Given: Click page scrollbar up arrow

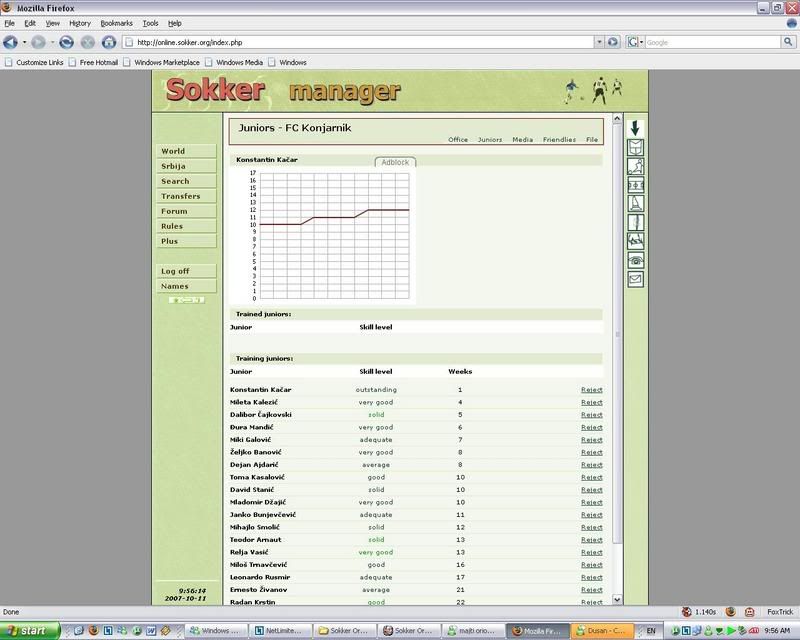Looking at the screenshot, I should pyautogui.click(x=617, y=118).
